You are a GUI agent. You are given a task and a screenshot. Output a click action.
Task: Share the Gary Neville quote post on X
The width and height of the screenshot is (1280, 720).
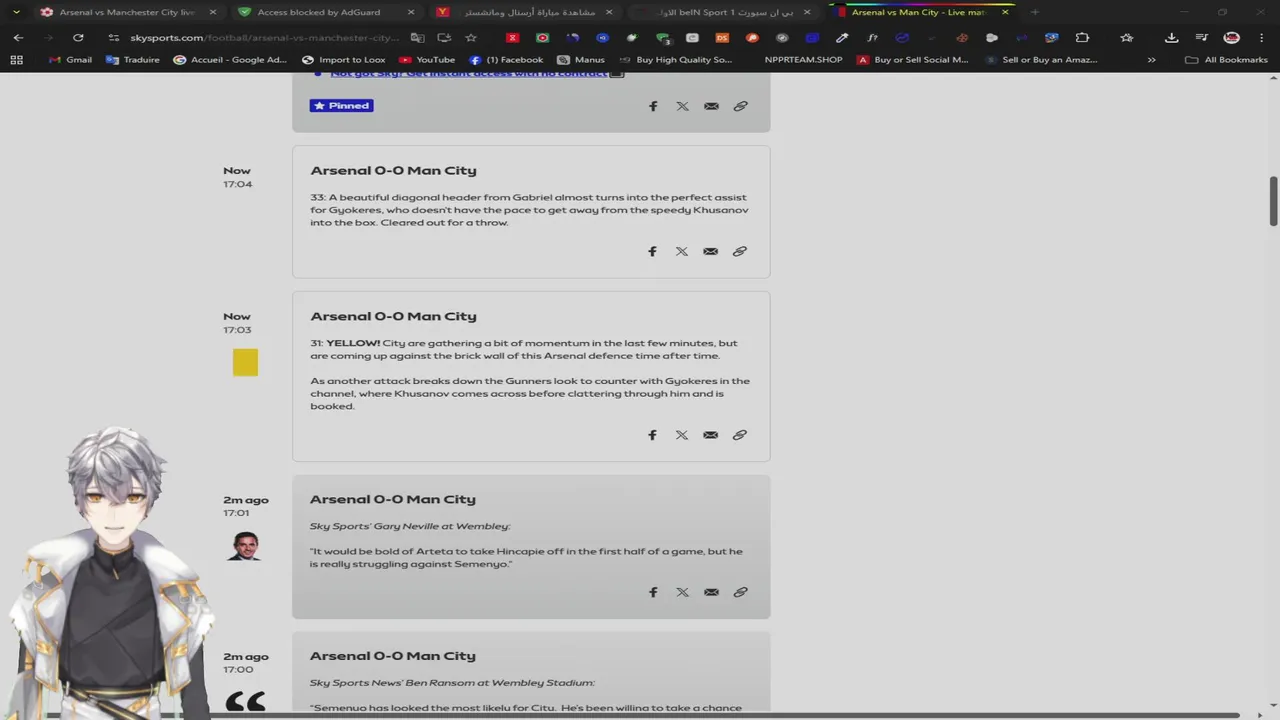tap(682, 592)
